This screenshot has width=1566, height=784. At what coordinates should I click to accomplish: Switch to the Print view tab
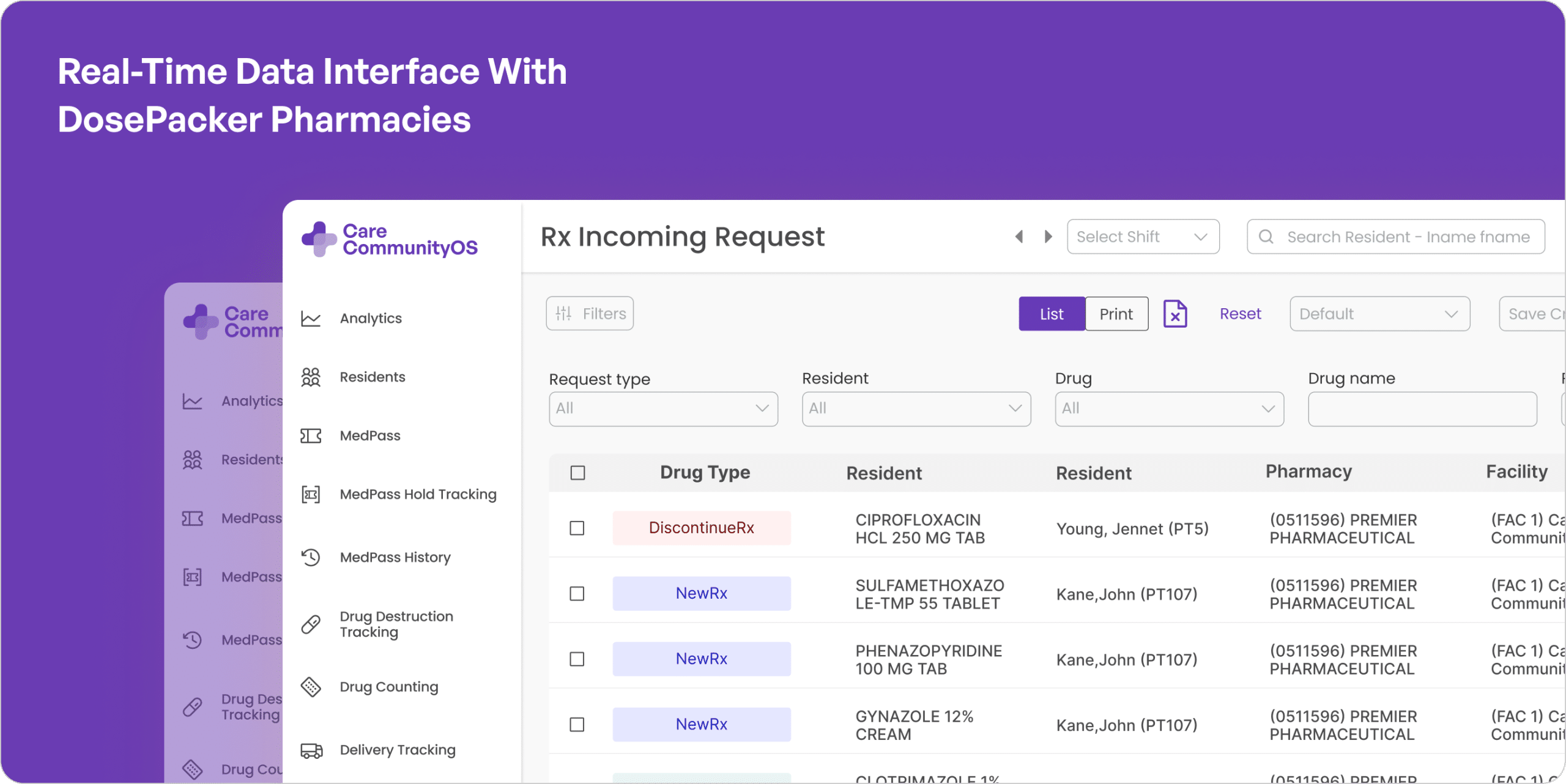(1116, 314)
